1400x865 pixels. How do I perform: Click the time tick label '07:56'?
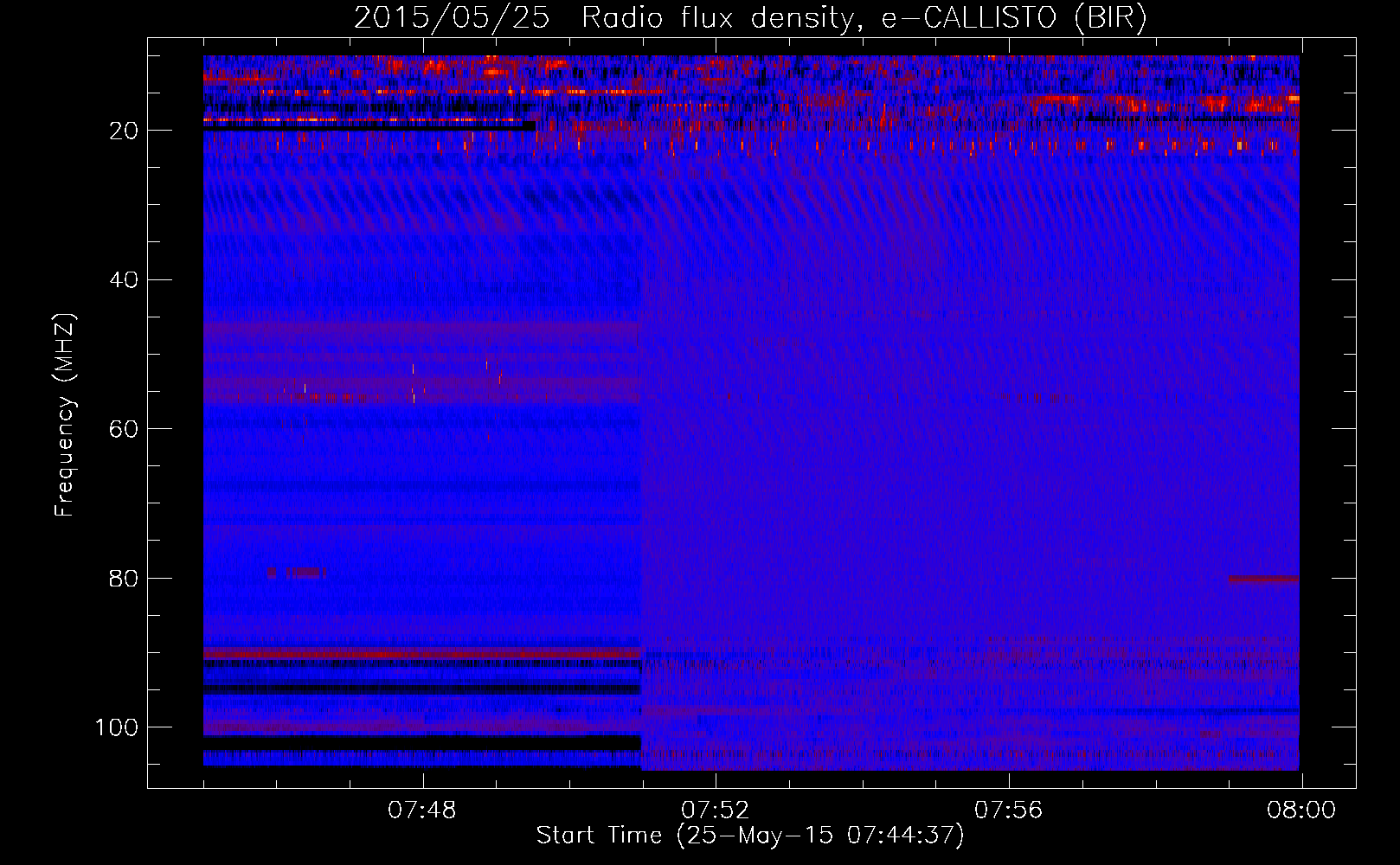coord(1009,811)
